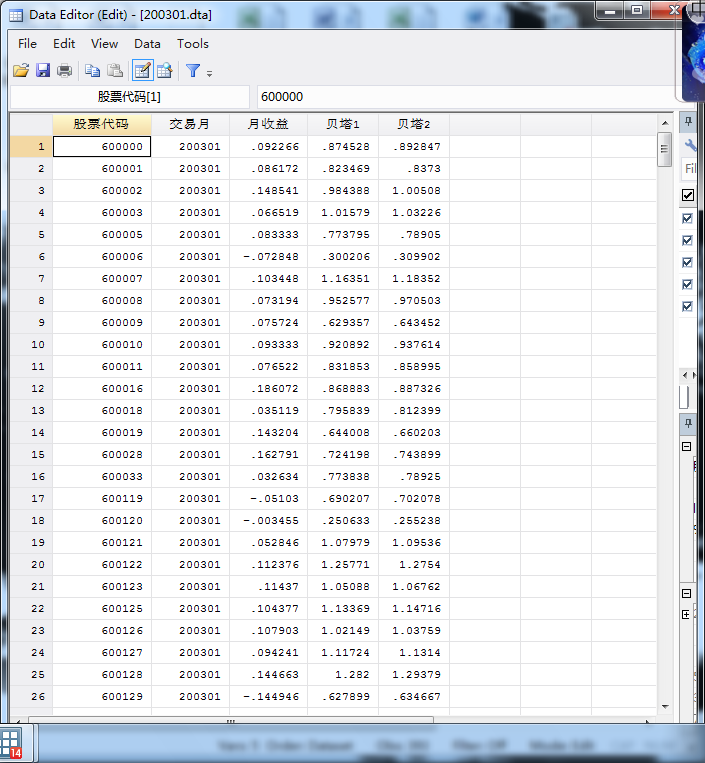Toggle the third variable checkbox under select-all
Screen dimensions: 705x763
pos(687,262)
